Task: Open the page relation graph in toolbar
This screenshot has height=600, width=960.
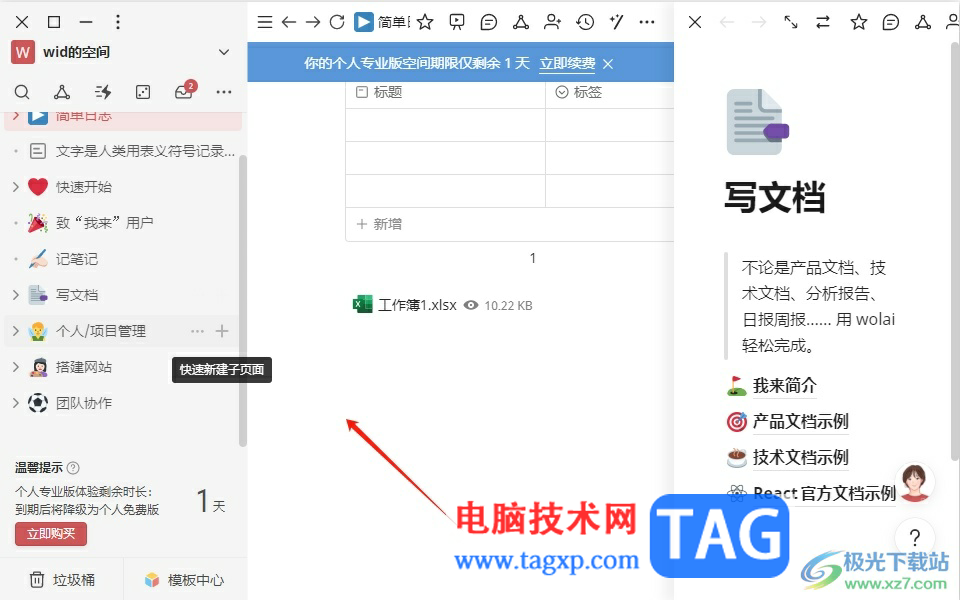Action: point(521,23)
